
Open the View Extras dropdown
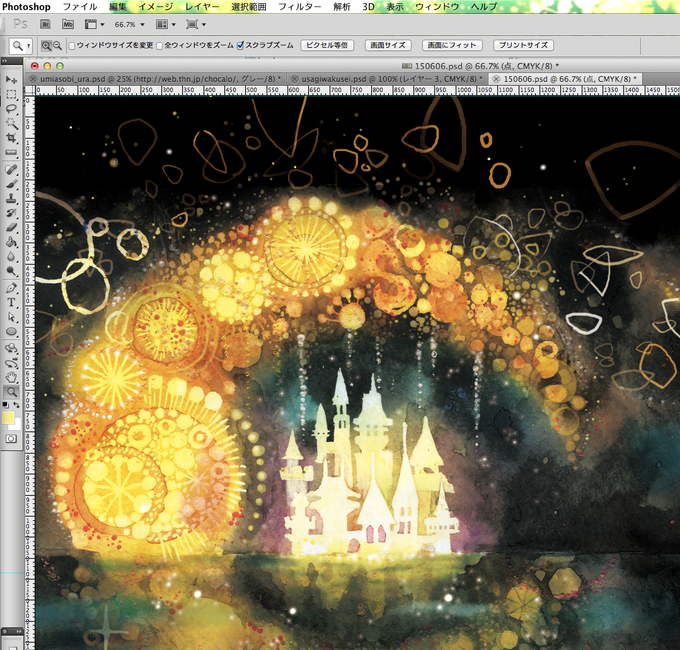(x=95, y=25)
